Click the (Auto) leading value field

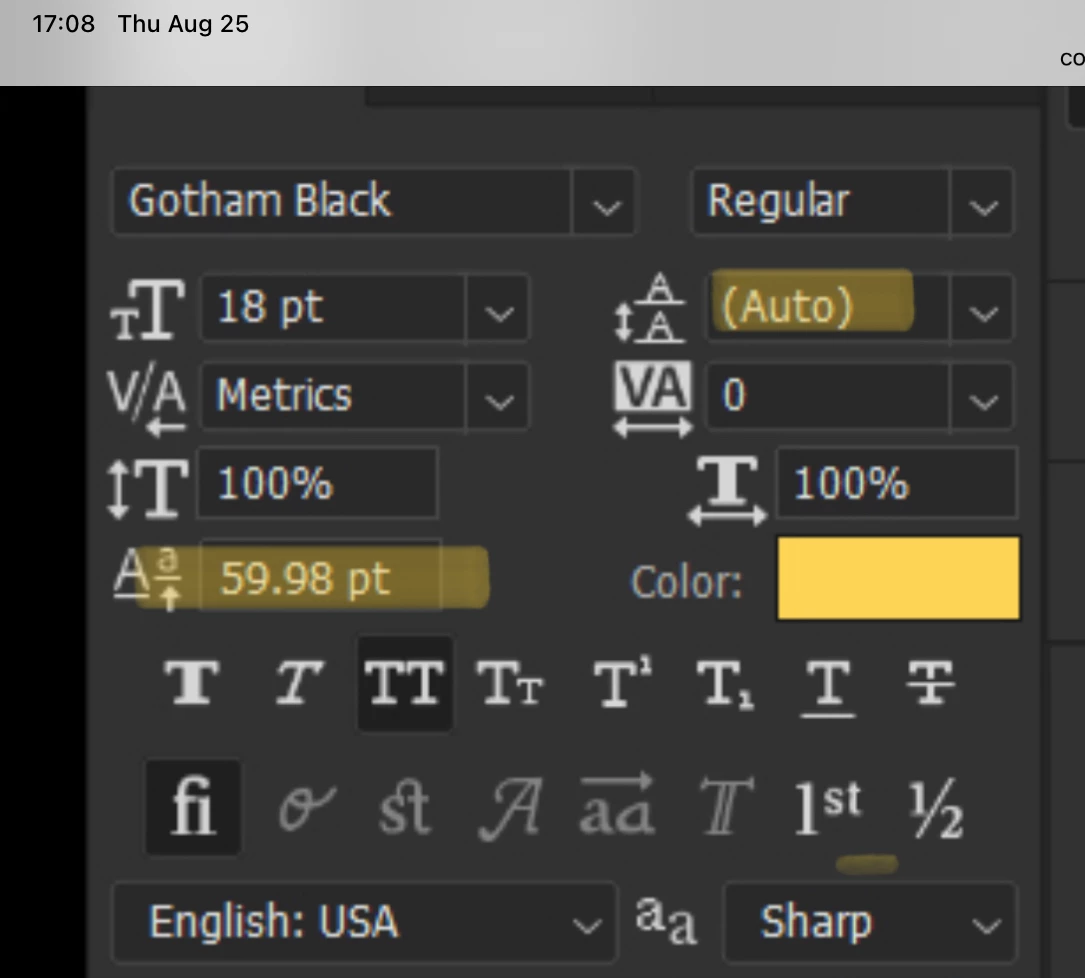point(828,307)
